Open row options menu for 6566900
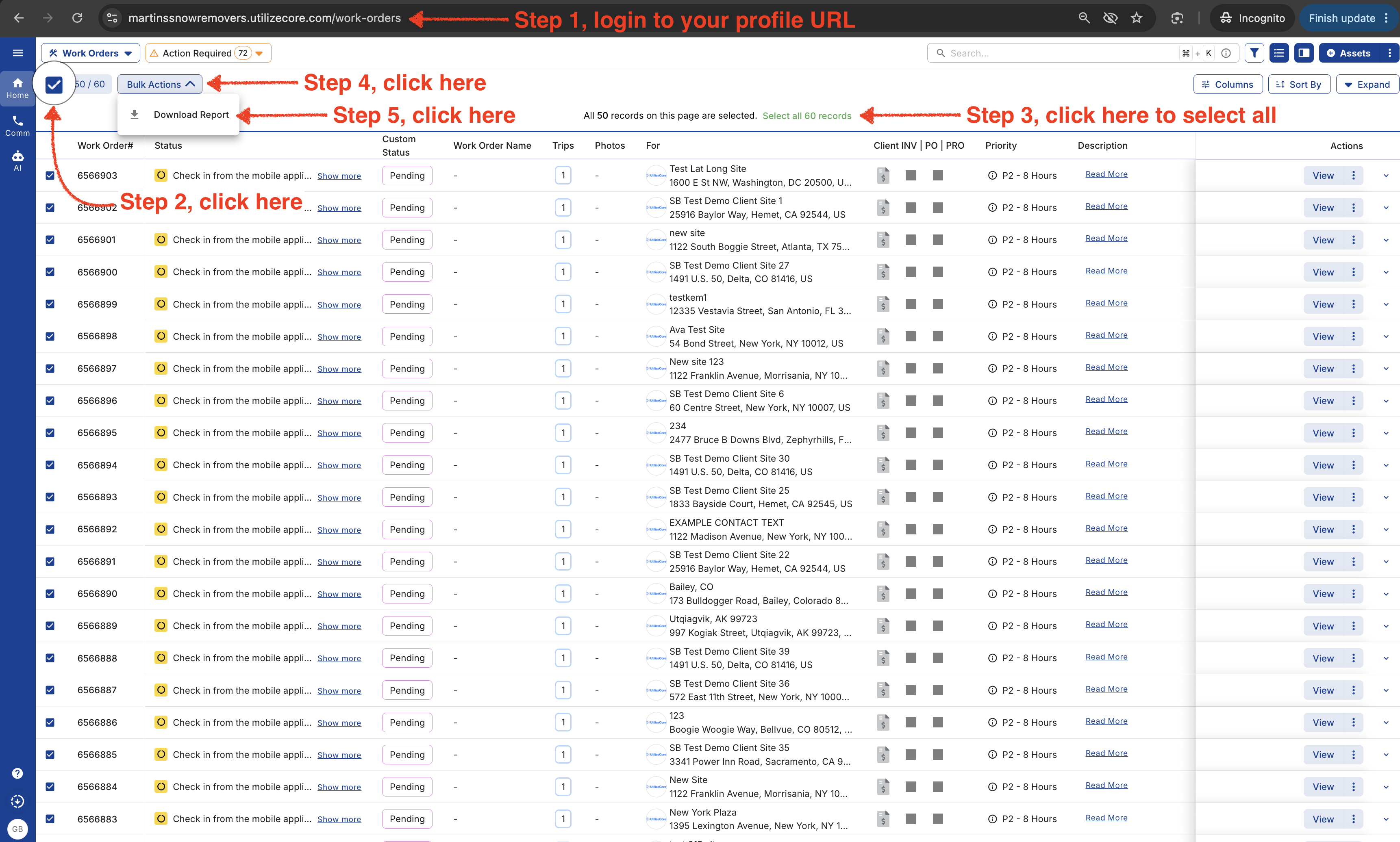 (x=1354, y=272)
